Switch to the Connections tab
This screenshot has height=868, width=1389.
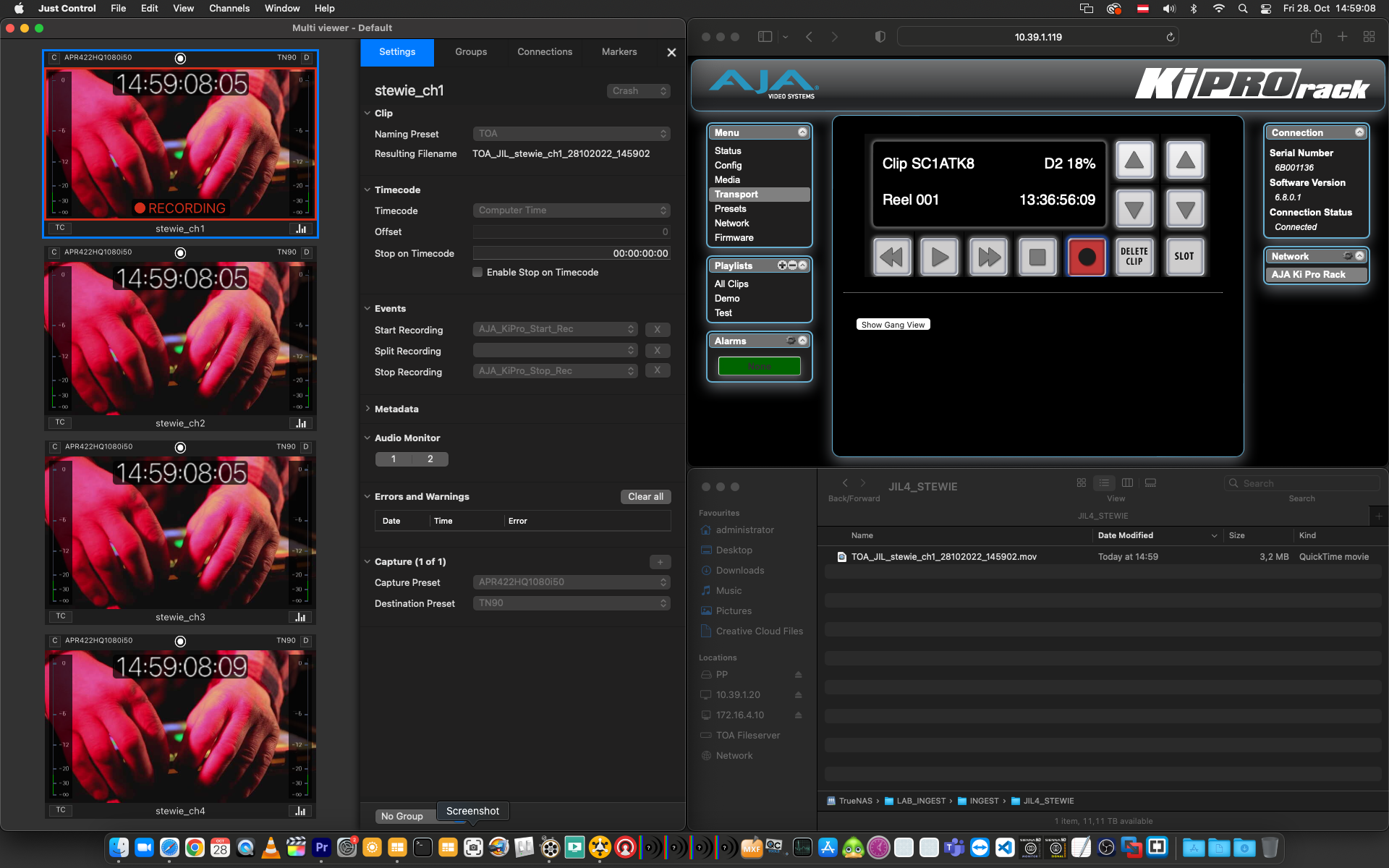tap(545, 52)
